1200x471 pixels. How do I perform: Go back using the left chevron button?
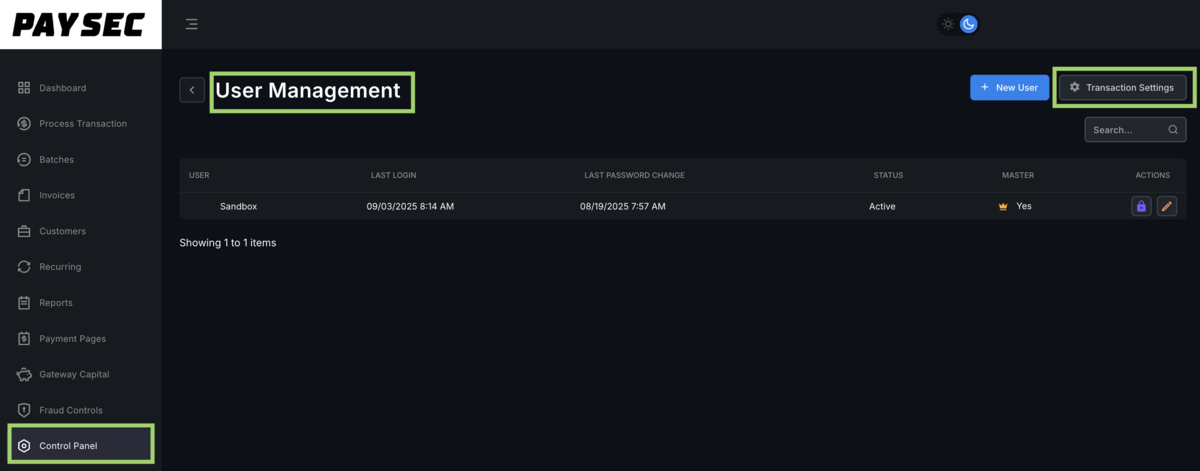pyautogui.click(x=192, y=90)
